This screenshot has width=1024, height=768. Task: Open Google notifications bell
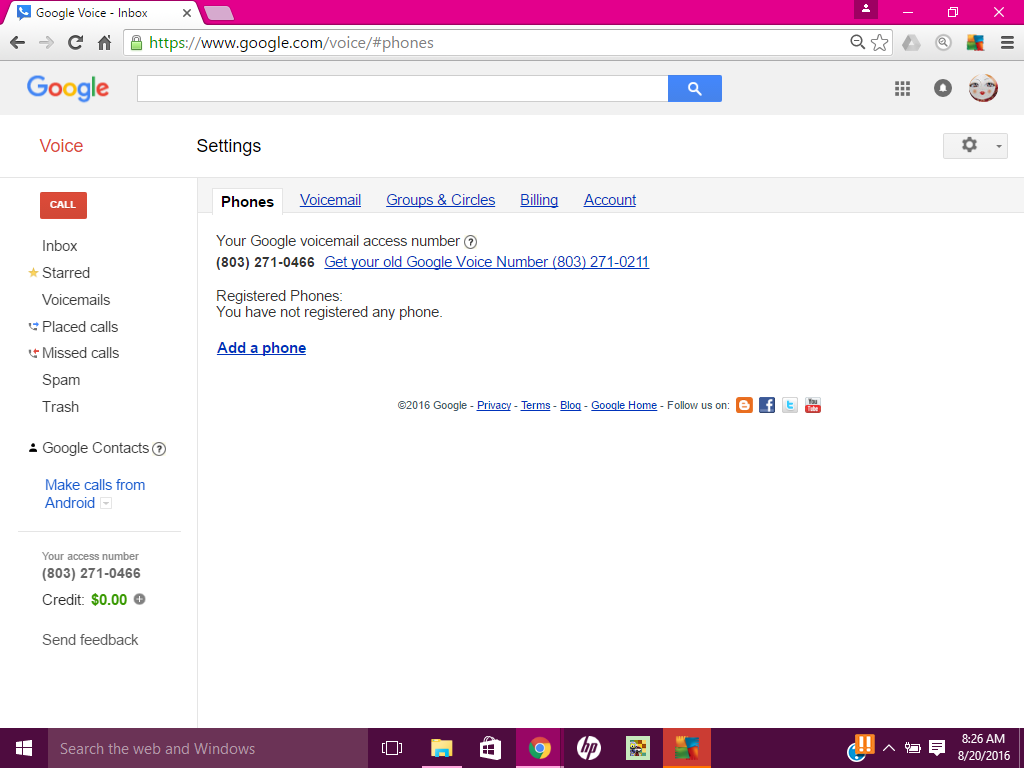tap(942, 88)
